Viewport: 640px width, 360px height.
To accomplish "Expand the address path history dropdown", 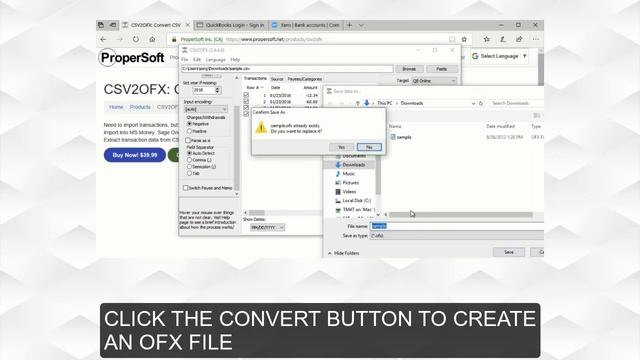I will coord(473,103).
